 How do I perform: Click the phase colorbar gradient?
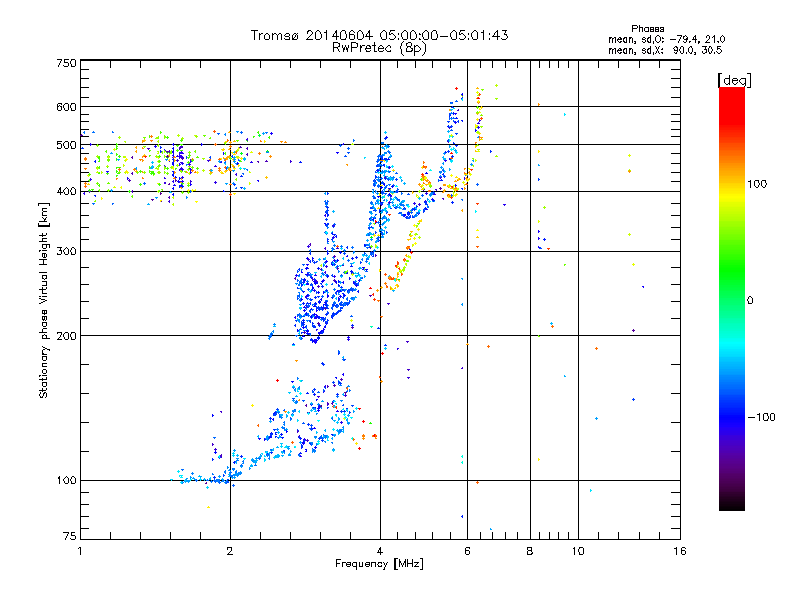pyautogui.click(x=732, y=298)
